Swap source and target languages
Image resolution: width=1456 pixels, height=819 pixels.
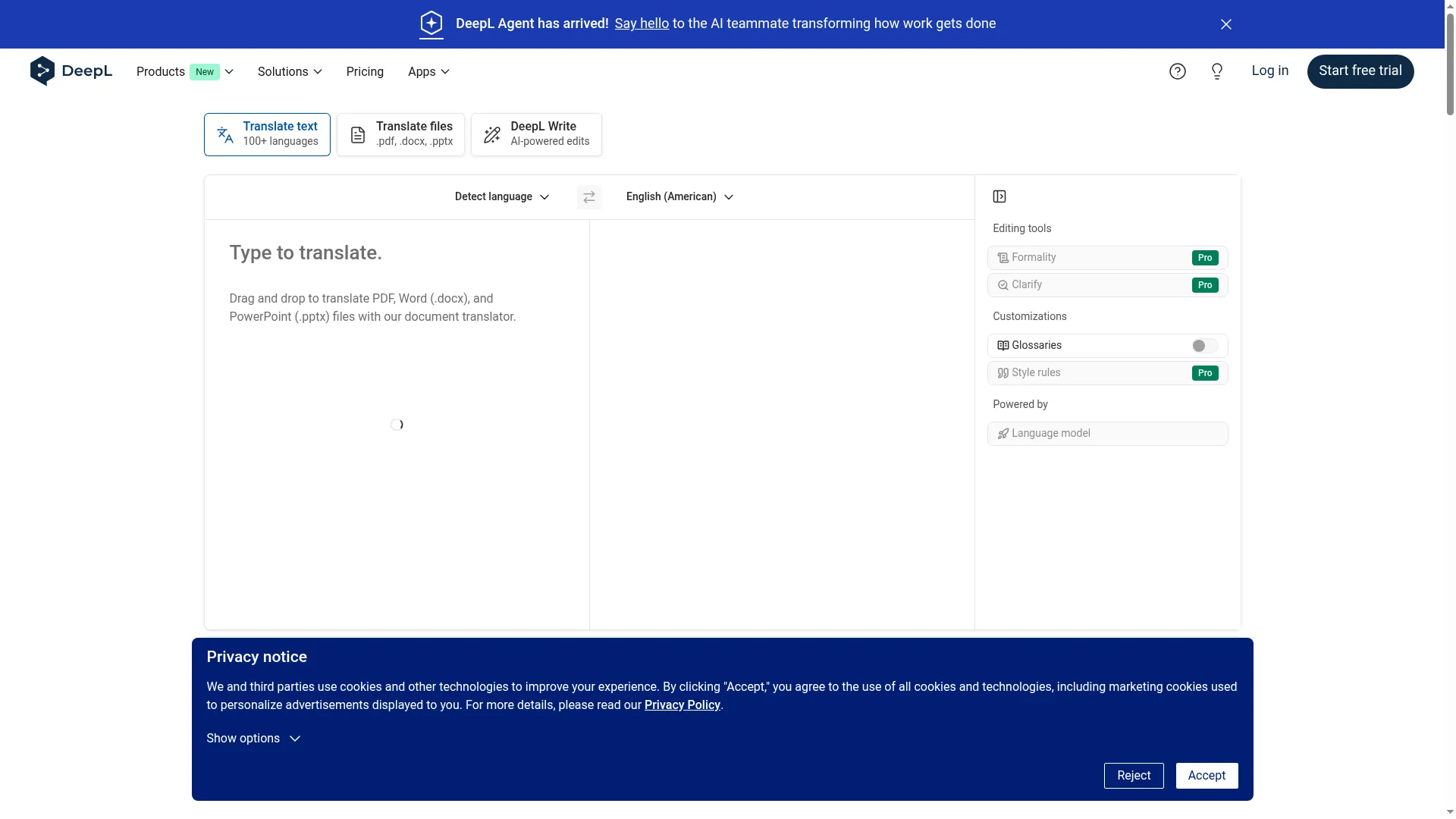click(589, 197)
